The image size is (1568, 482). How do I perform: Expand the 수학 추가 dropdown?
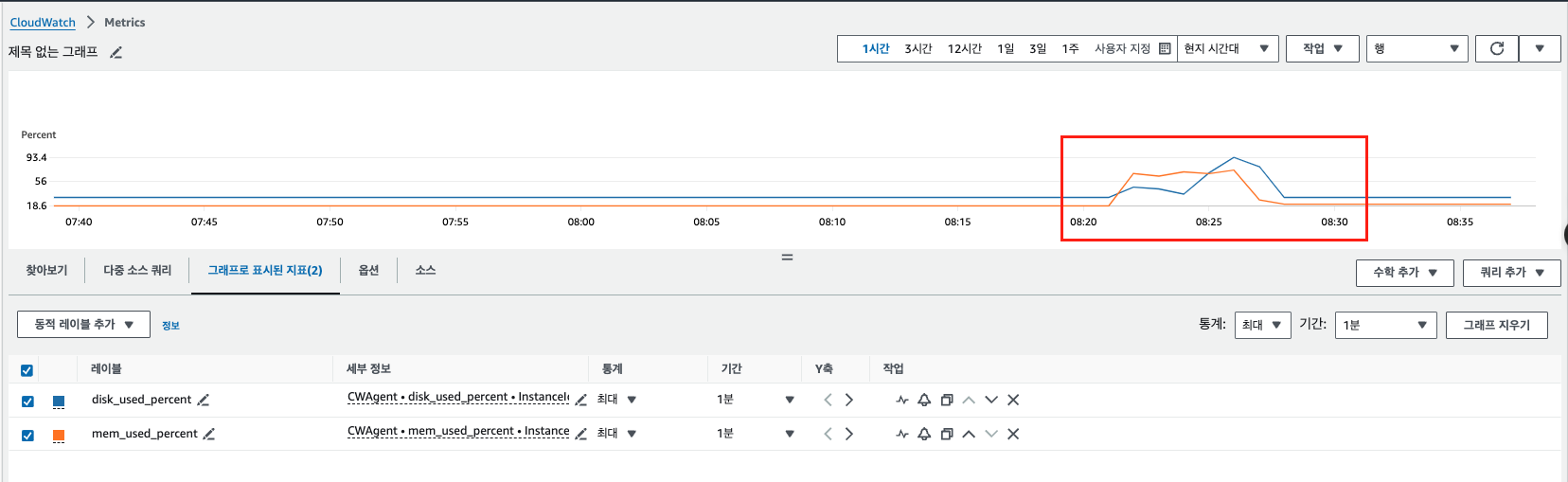click(x=1404, y=273)
